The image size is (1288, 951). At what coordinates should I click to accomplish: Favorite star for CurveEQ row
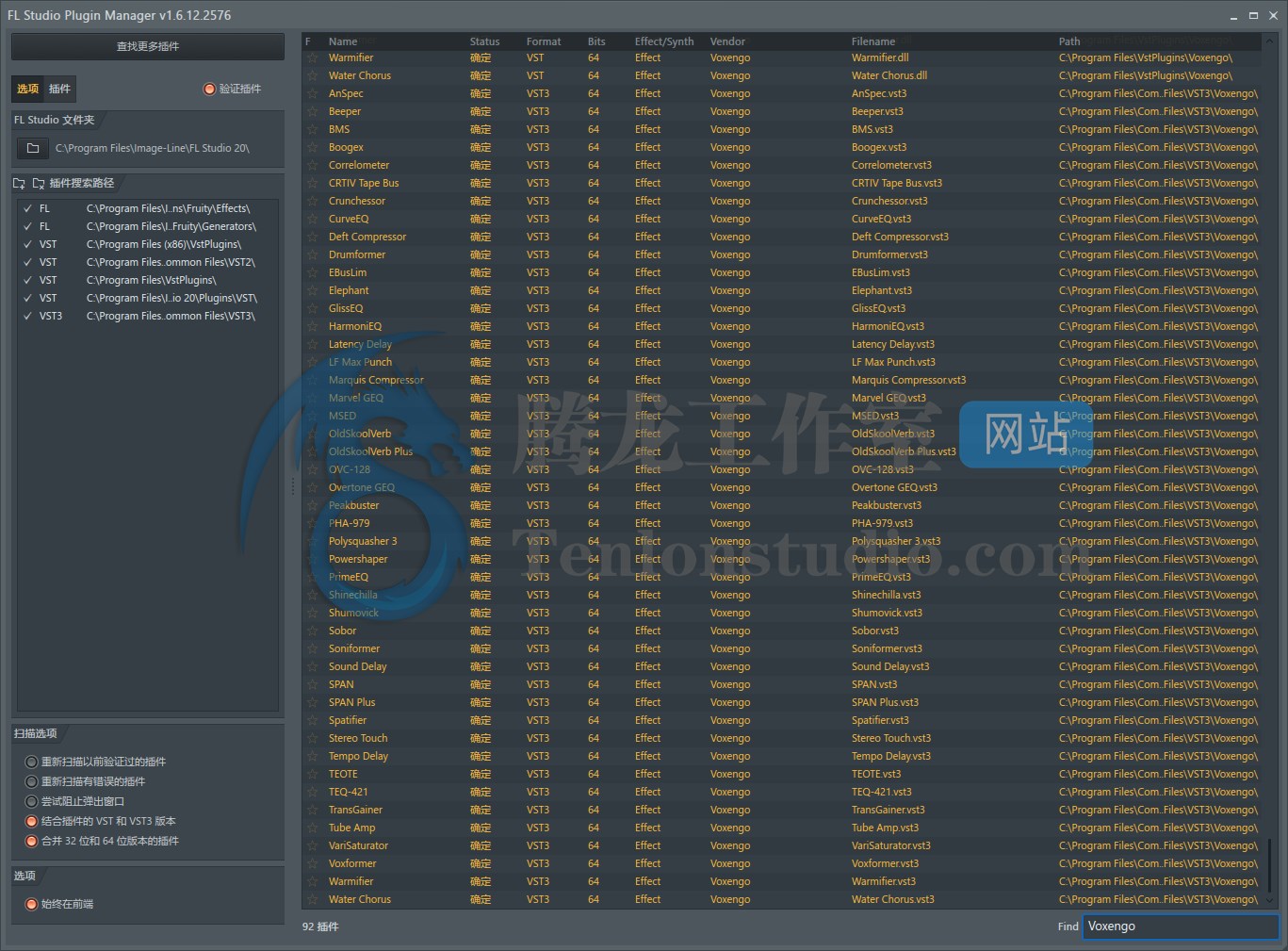tap(312, 219)
